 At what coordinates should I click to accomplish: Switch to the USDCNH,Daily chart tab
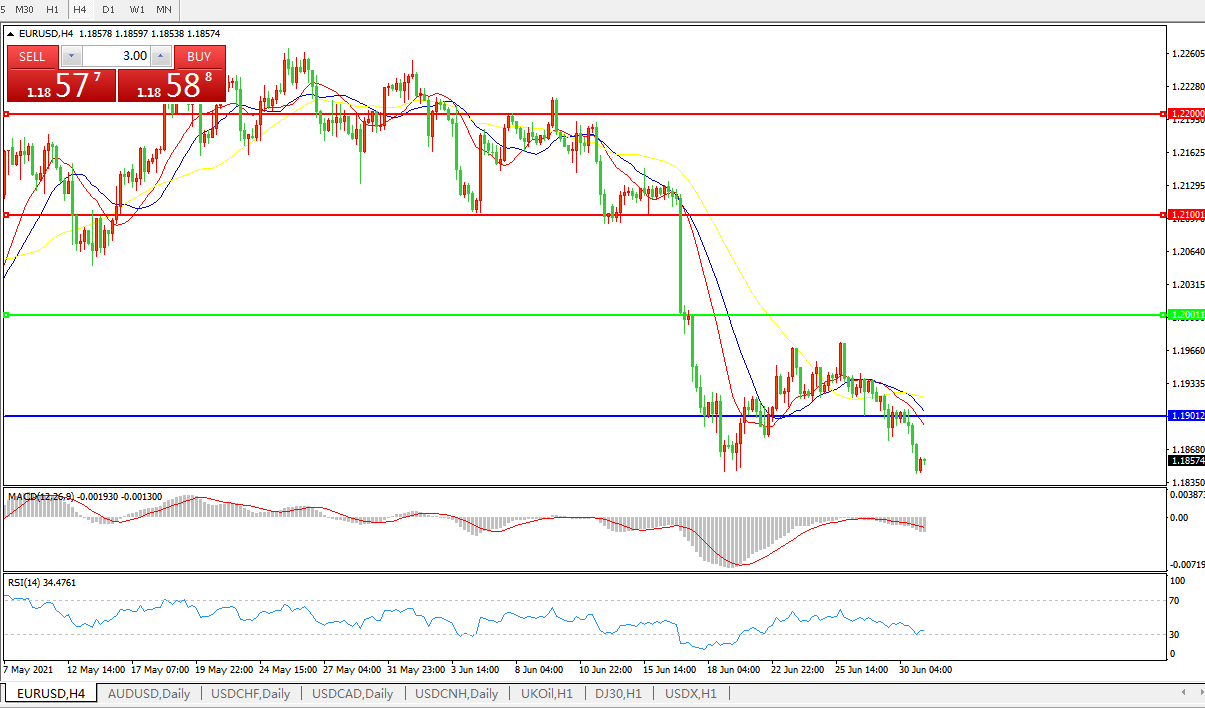(456, 693)
